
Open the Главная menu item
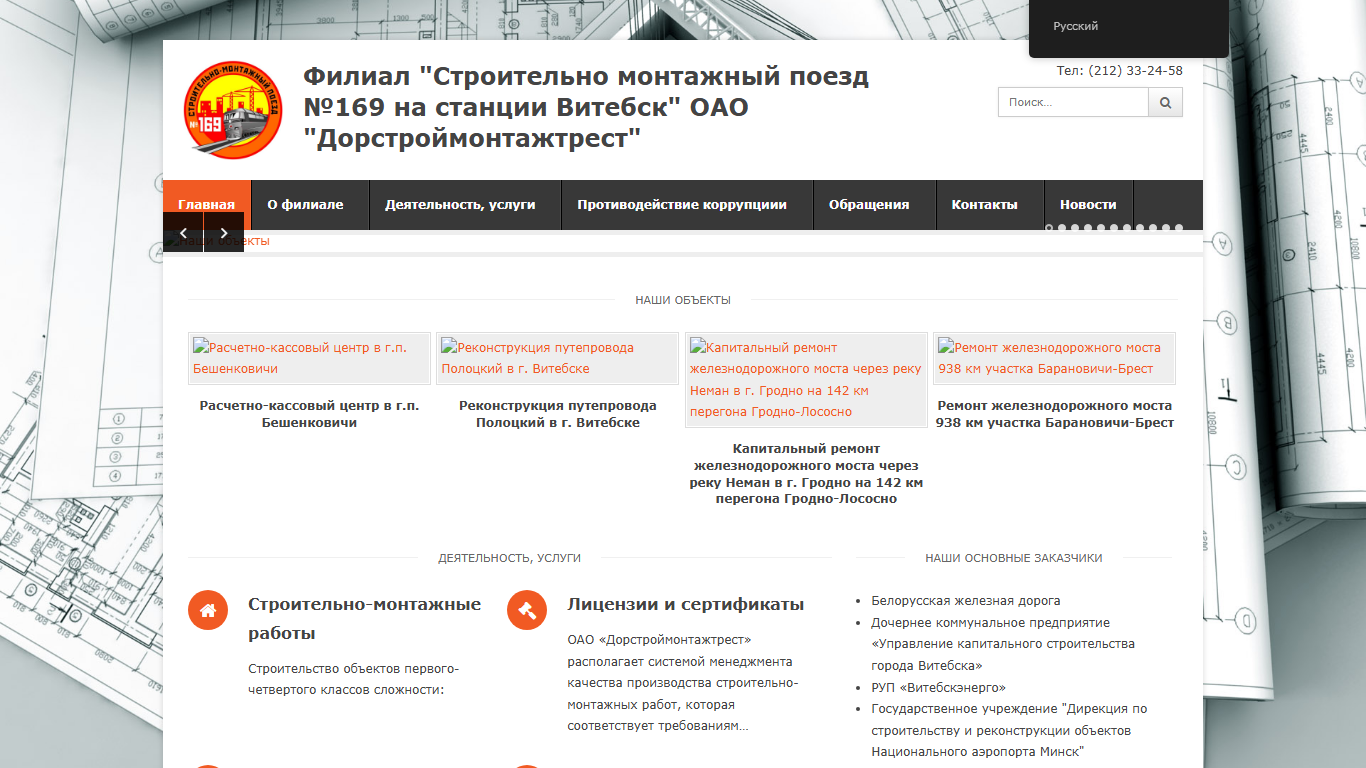(207, 205)
